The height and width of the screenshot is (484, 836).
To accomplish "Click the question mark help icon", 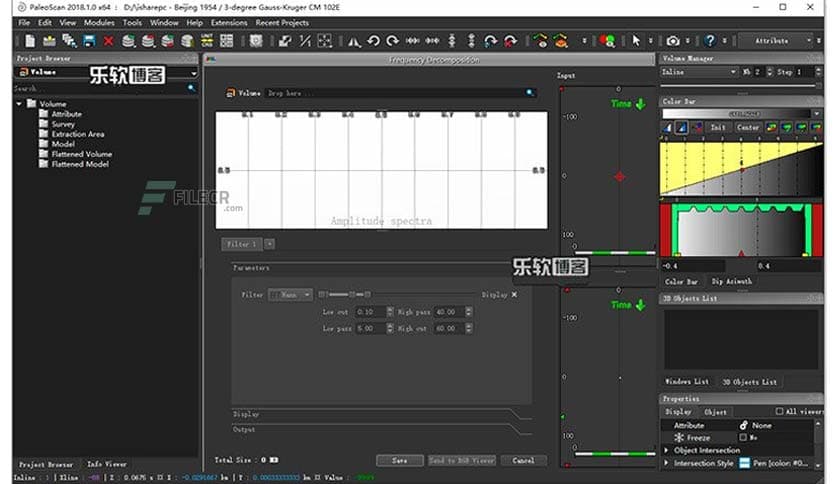I will click(710, 41).
